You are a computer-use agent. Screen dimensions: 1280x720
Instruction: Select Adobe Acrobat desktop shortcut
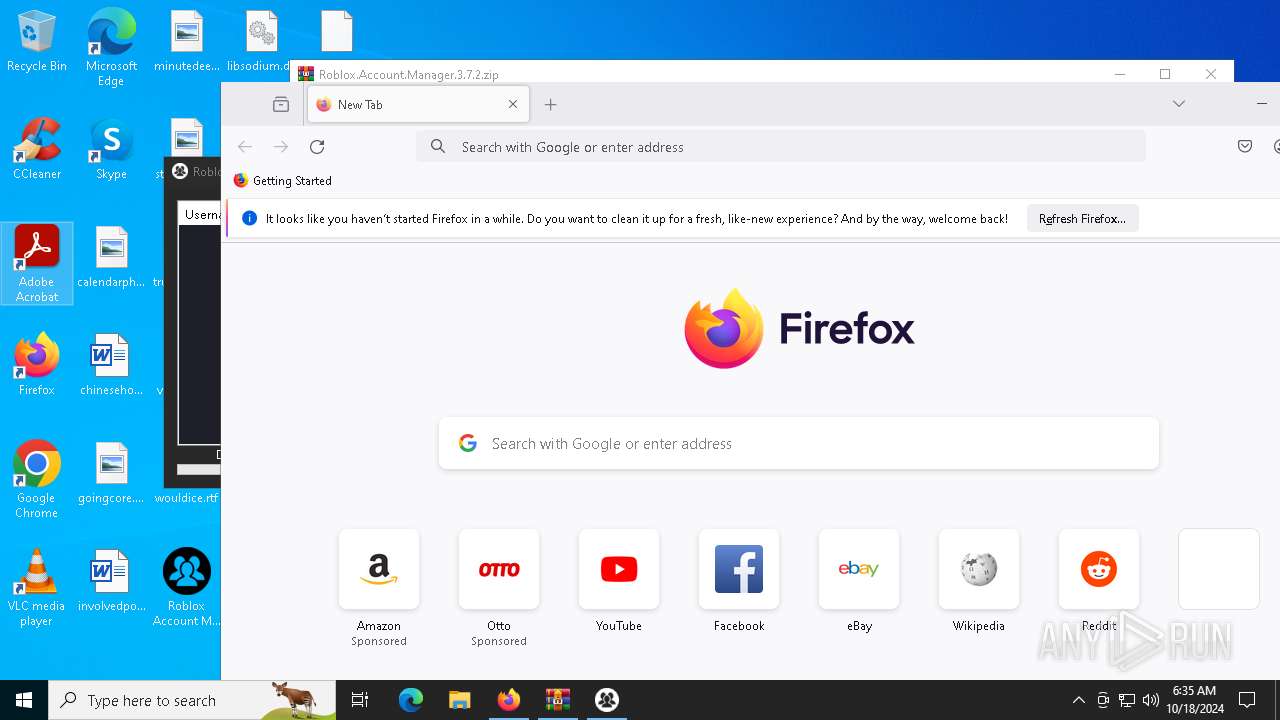(x=37, y=263)
